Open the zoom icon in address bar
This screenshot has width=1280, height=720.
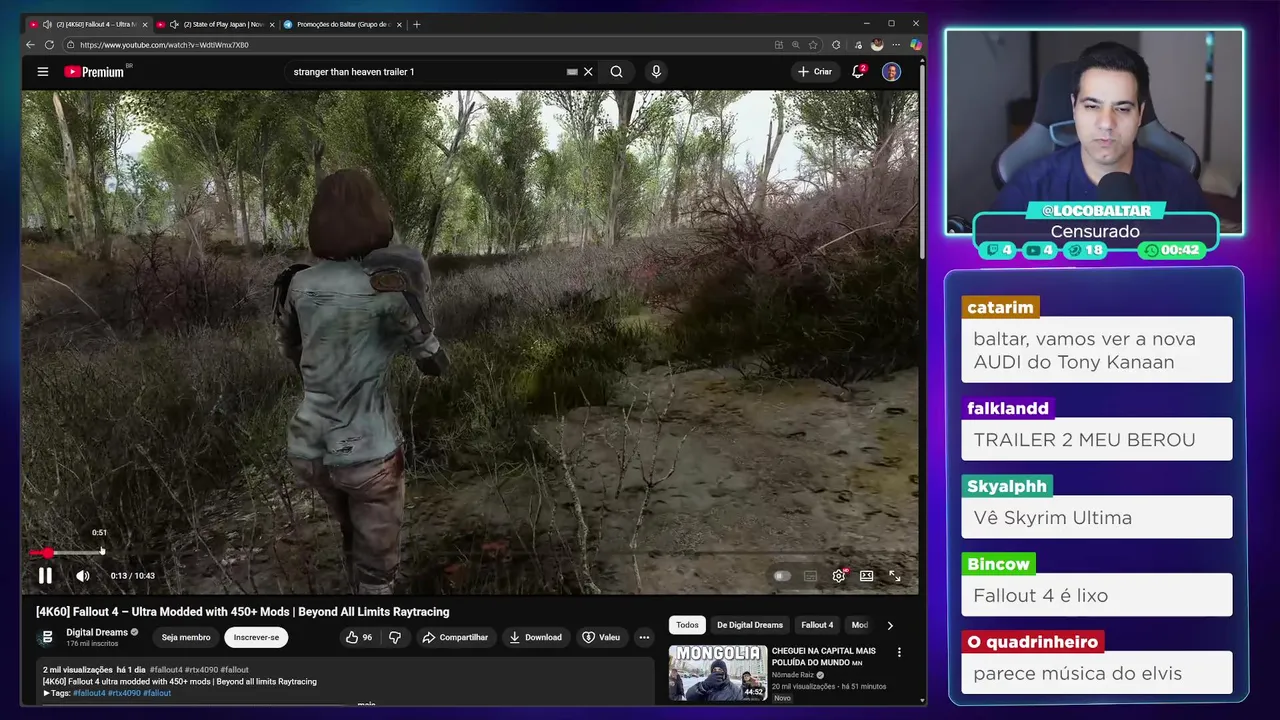[x=796, y=45]
